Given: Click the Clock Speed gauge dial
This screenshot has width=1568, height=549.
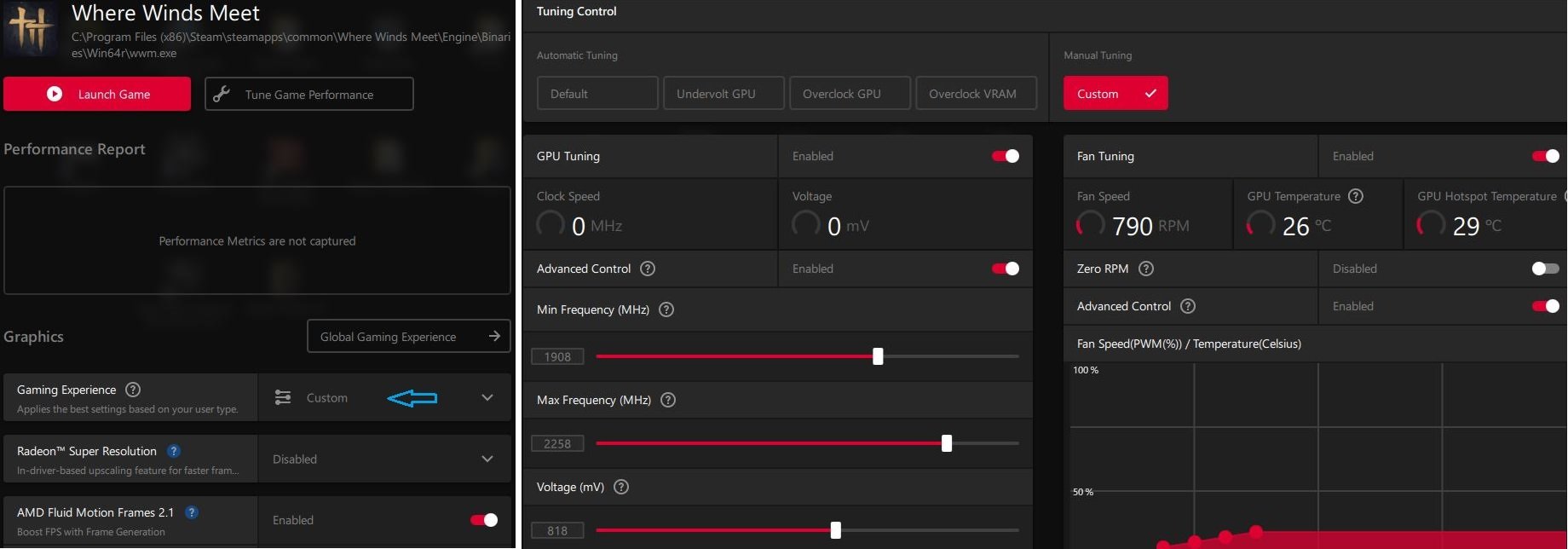Looking at the screenshot, I should click(551, 224).
